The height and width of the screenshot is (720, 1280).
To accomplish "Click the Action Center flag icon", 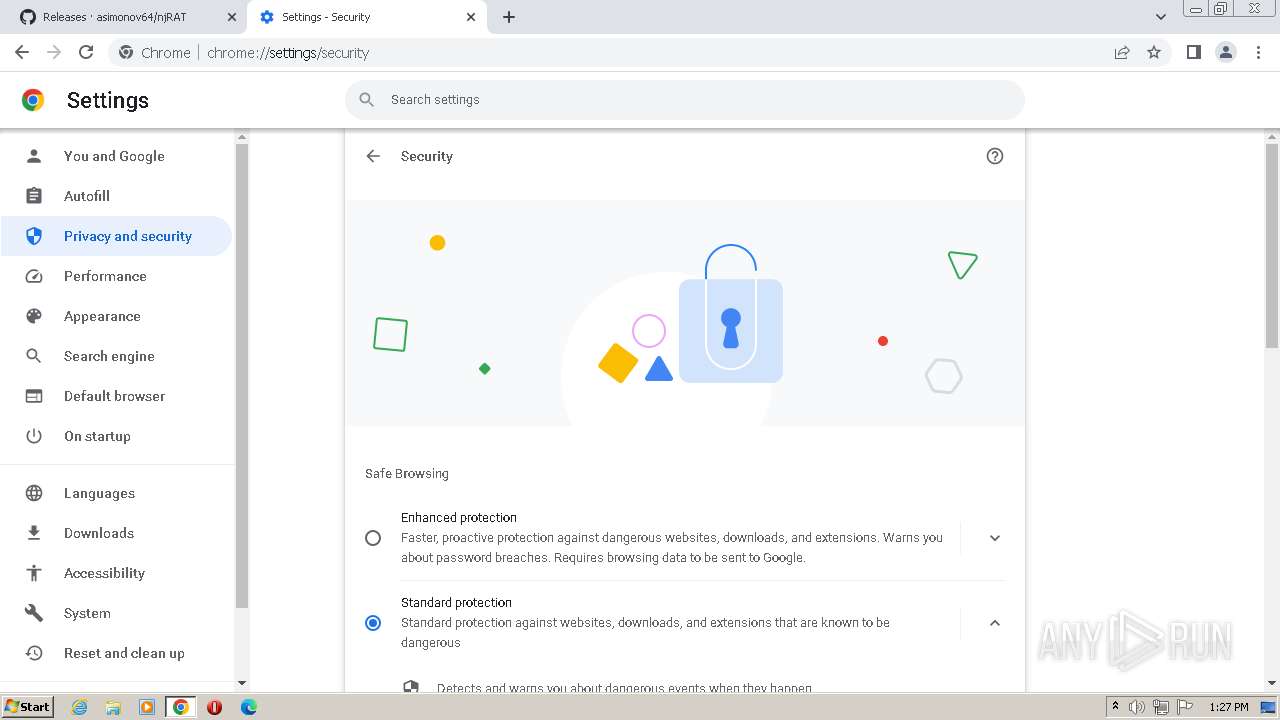I will point(1184,707).
